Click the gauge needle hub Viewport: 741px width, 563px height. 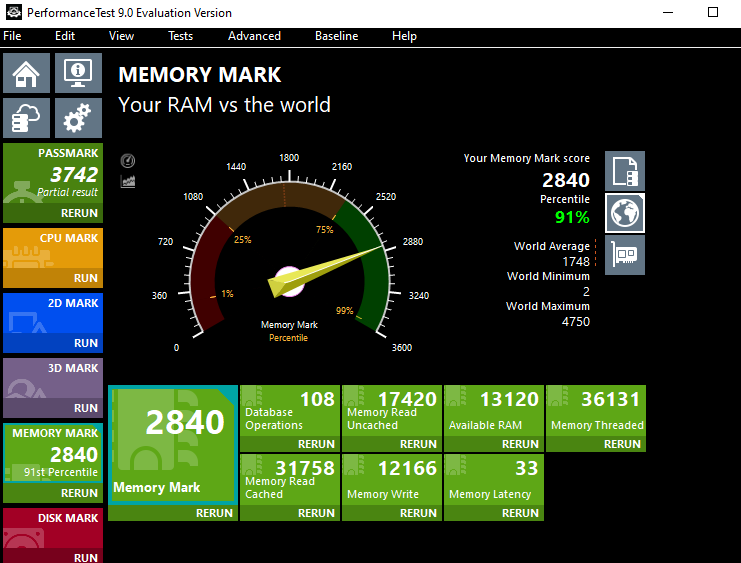289,281
